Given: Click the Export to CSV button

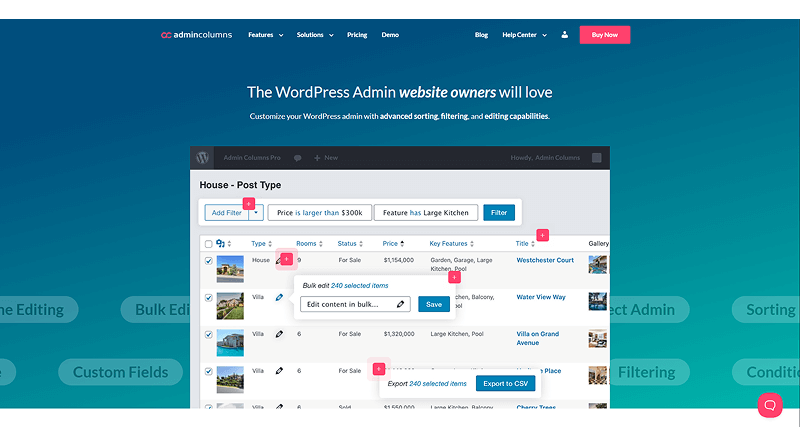Looking at the screenshot, I should coord(505,384).
